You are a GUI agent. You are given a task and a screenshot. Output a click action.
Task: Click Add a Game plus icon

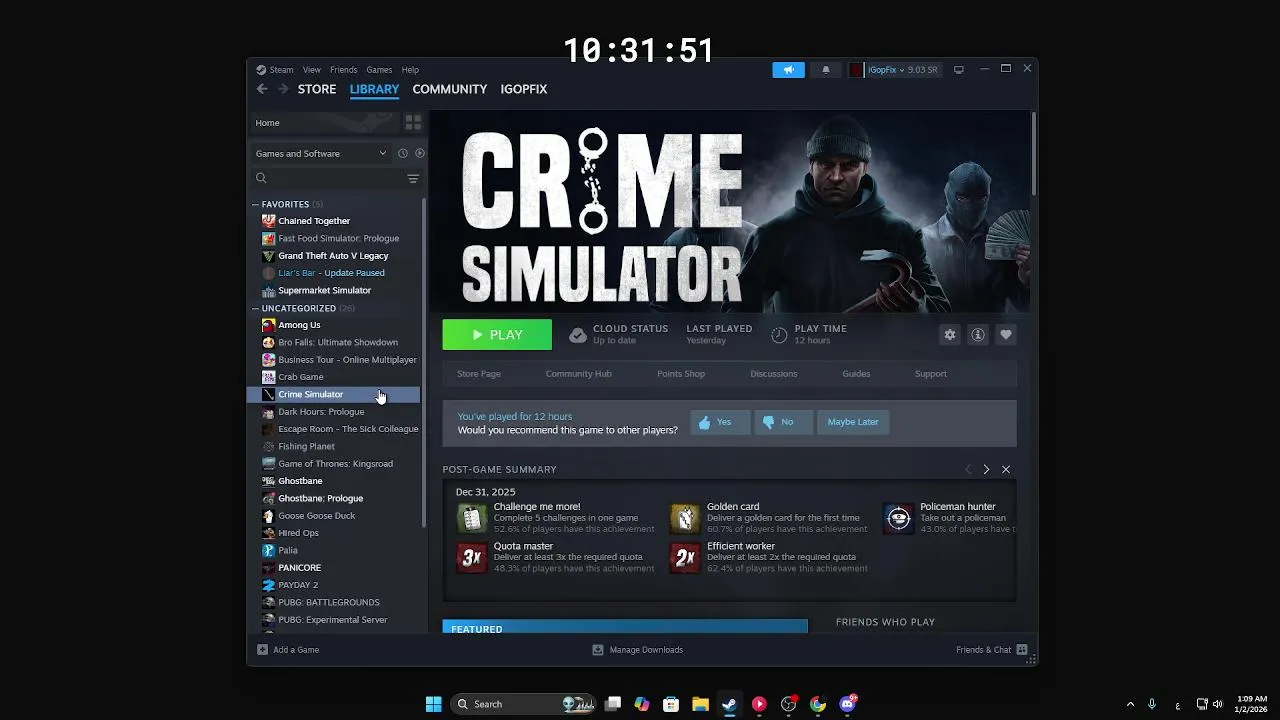coord(262,650)
